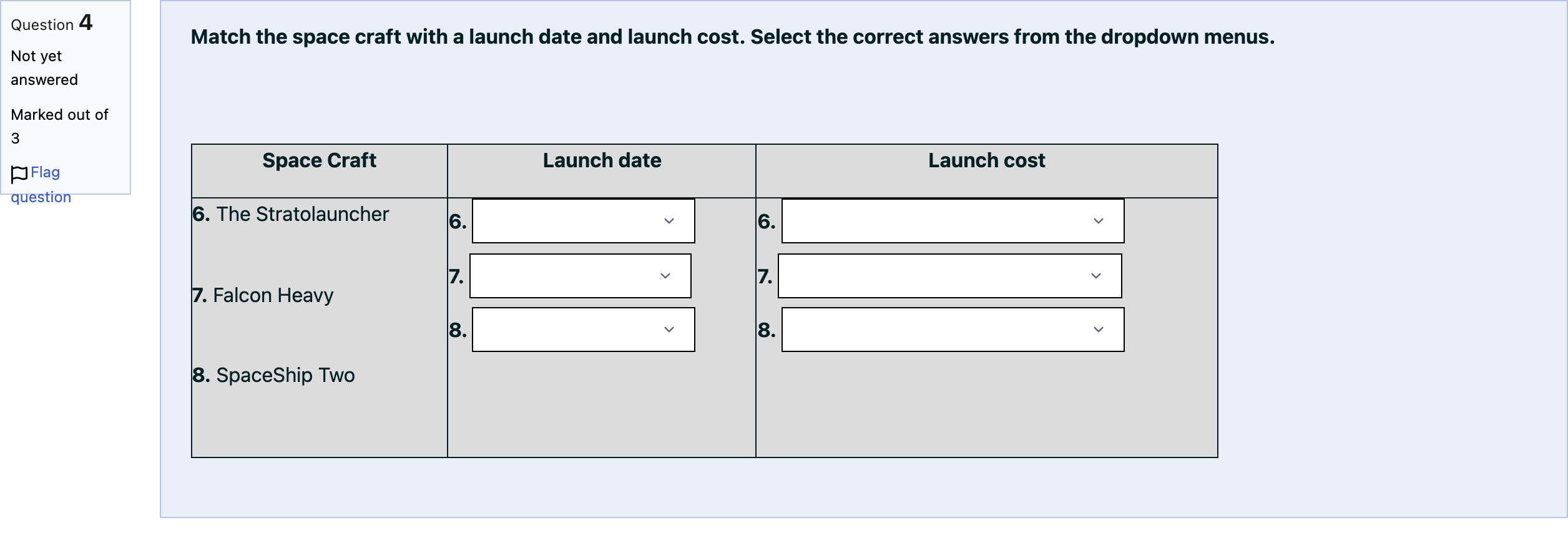
Task: Select the SpaceShip Two spacecraft label
Action: point(285,375)
